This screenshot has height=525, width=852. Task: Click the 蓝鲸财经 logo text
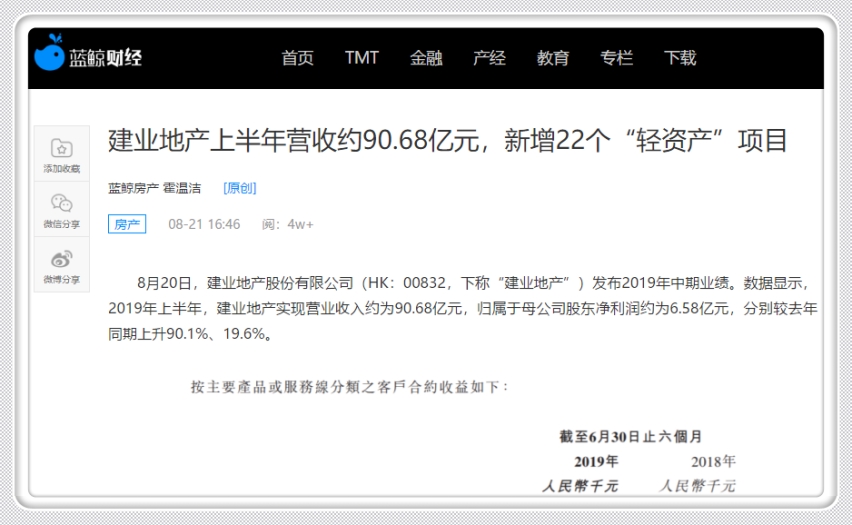coord(105,58)
